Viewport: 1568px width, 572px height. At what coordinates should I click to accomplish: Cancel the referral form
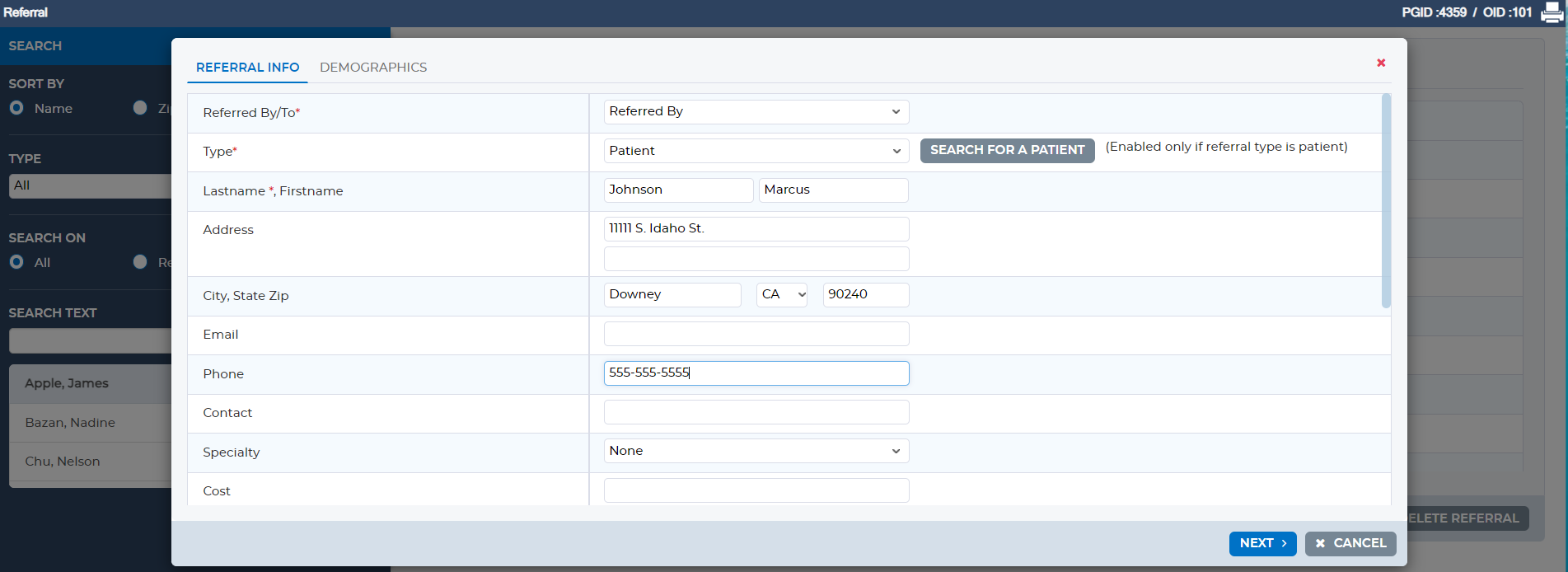tap(1350, 543)
